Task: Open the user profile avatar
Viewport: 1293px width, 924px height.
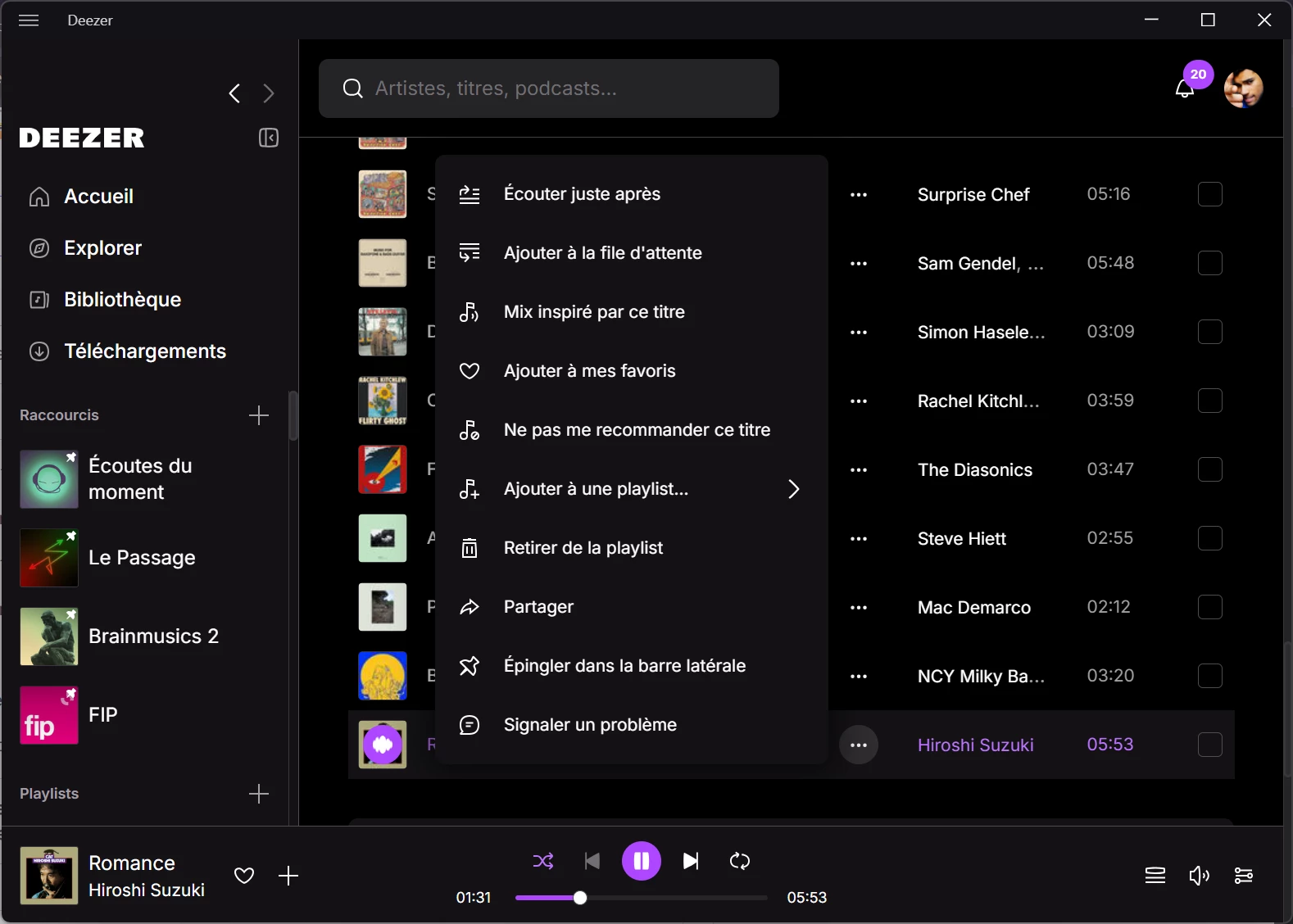Action: tap(1243, 88)
